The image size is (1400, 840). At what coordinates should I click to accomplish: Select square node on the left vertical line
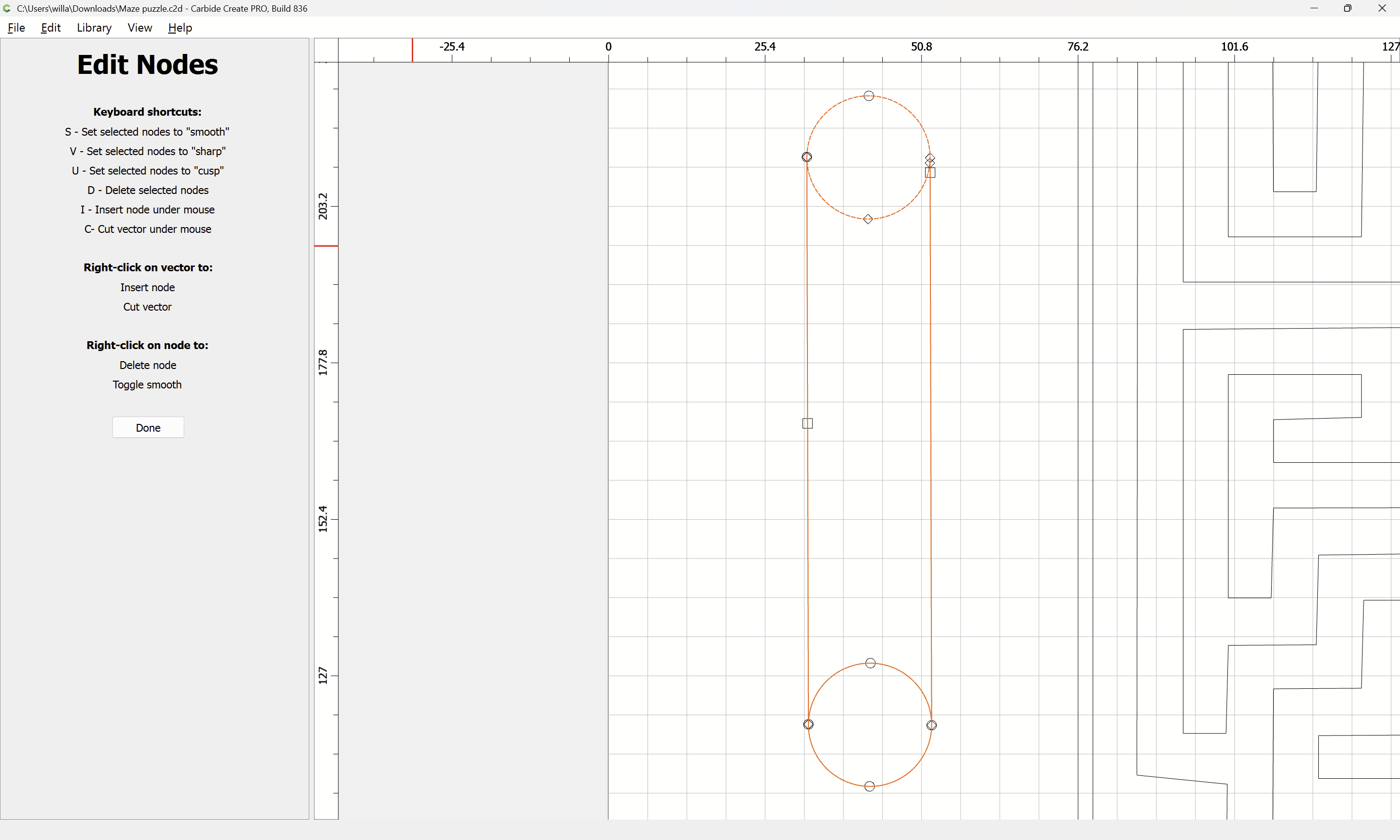pos(807,423)
